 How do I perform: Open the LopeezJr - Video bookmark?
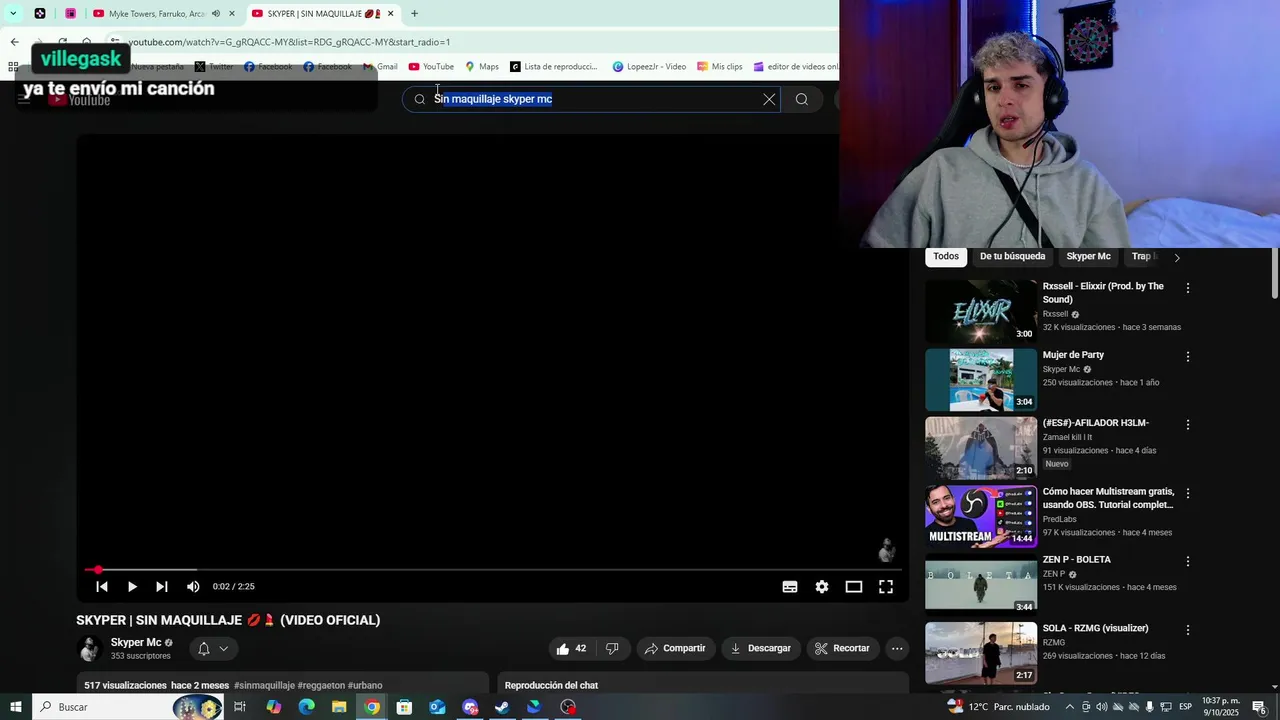[x=649, y=67]
